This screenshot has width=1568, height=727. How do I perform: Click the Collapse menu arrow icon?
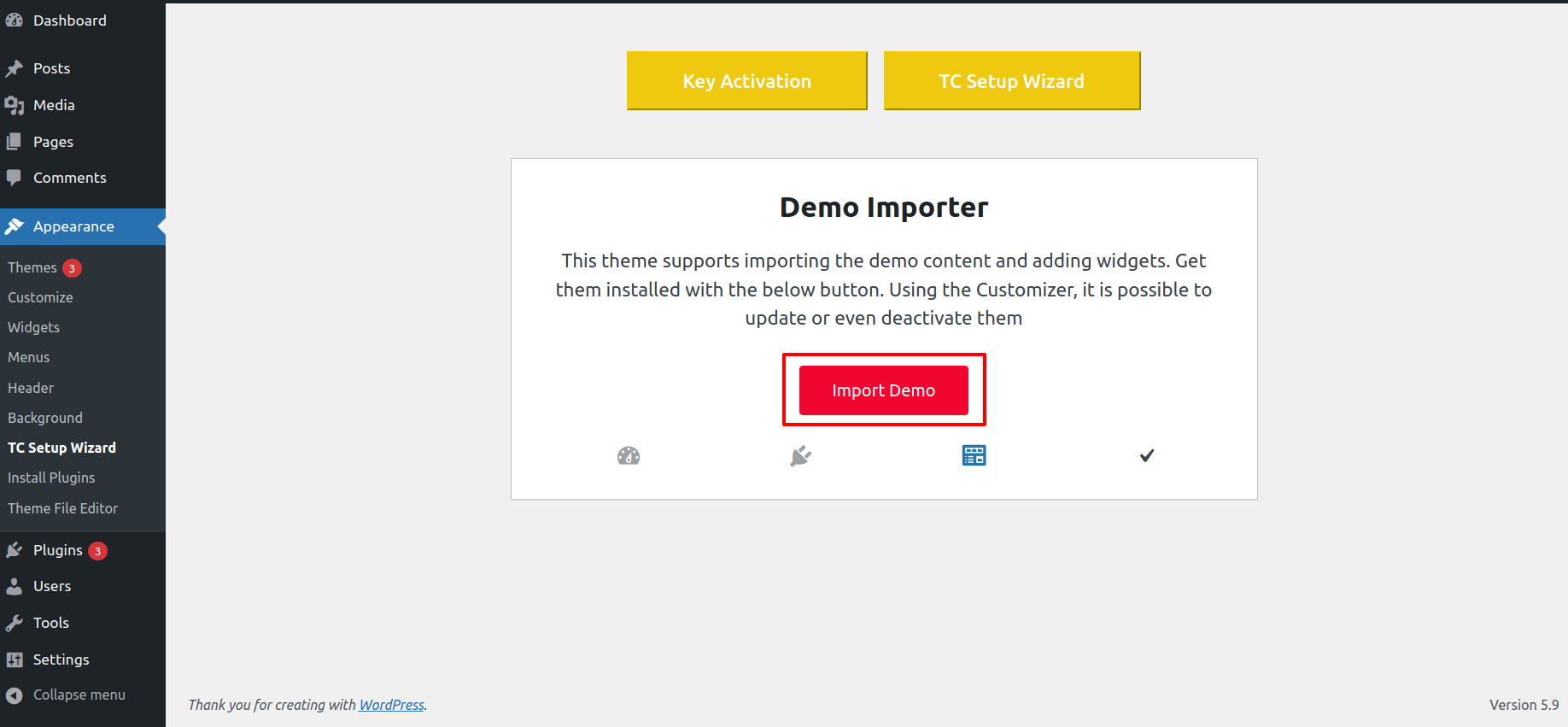(15, 695)
